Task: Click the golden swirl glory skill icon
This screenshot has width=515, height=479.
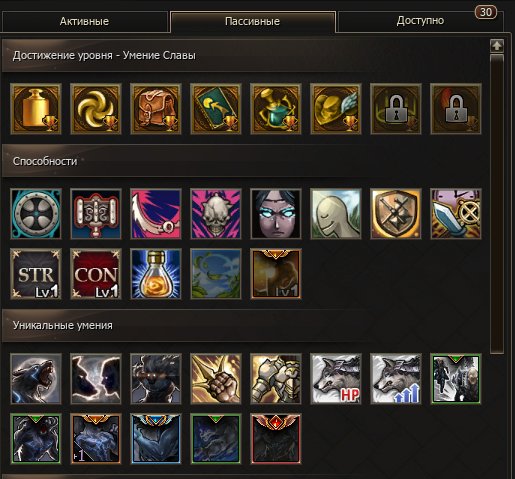Action: 96,109
